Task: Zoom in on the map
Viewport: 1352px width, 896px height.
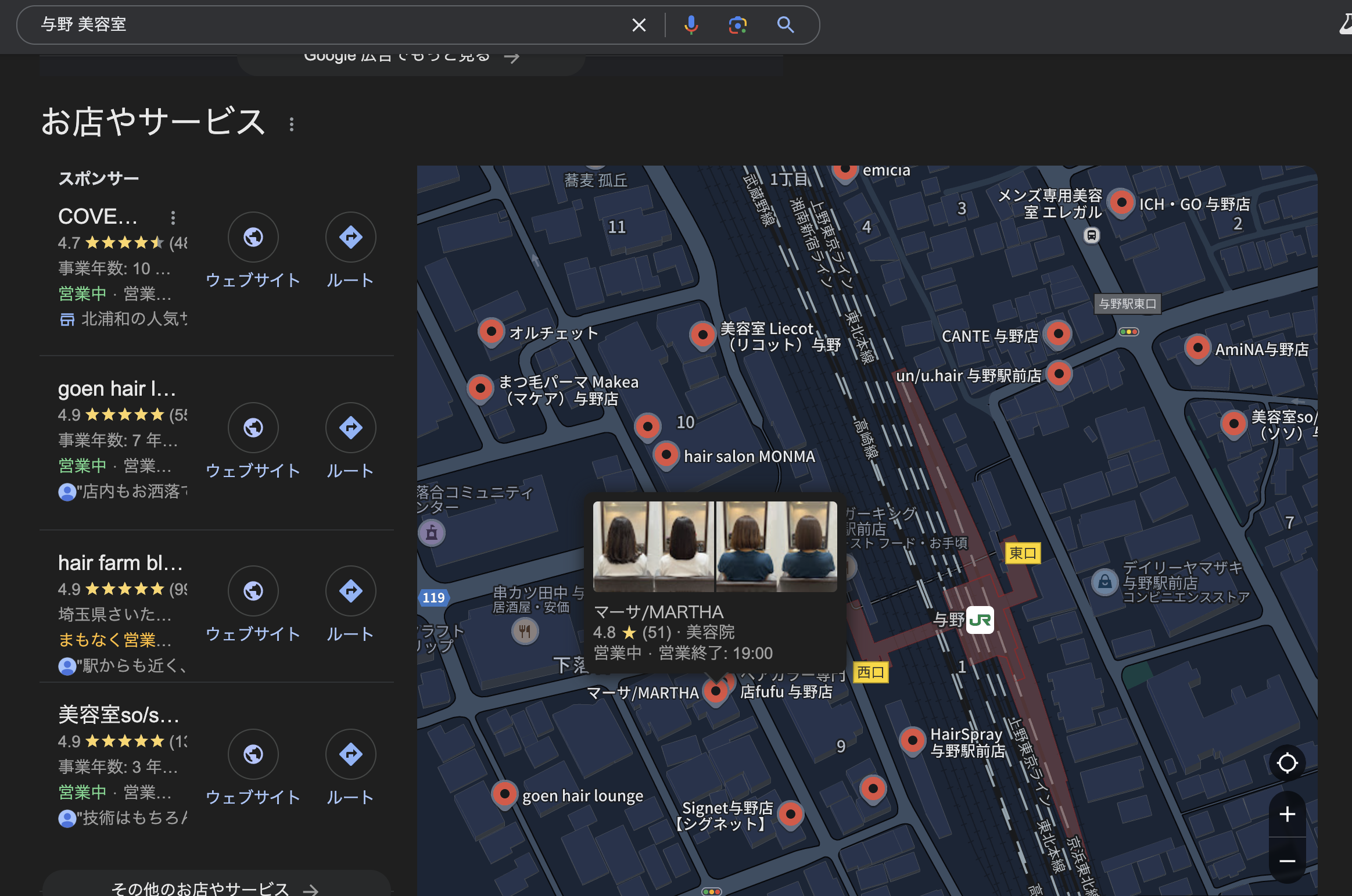Action: click(1287, 814)
